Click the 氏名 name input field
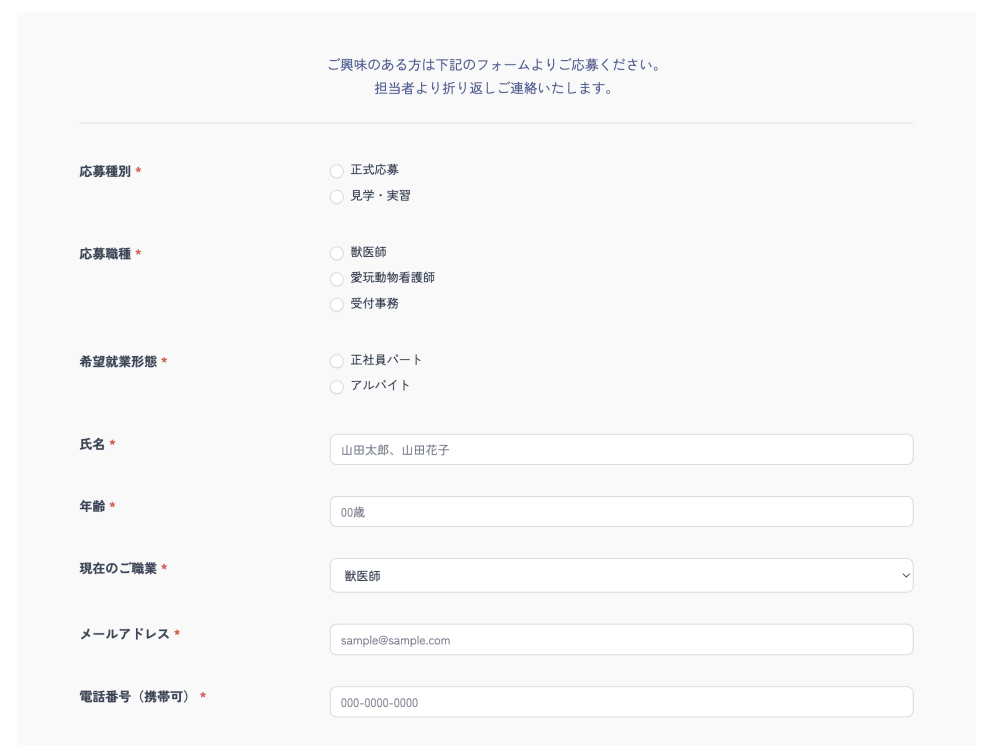The image size is (1000, 745). point(620,449)
